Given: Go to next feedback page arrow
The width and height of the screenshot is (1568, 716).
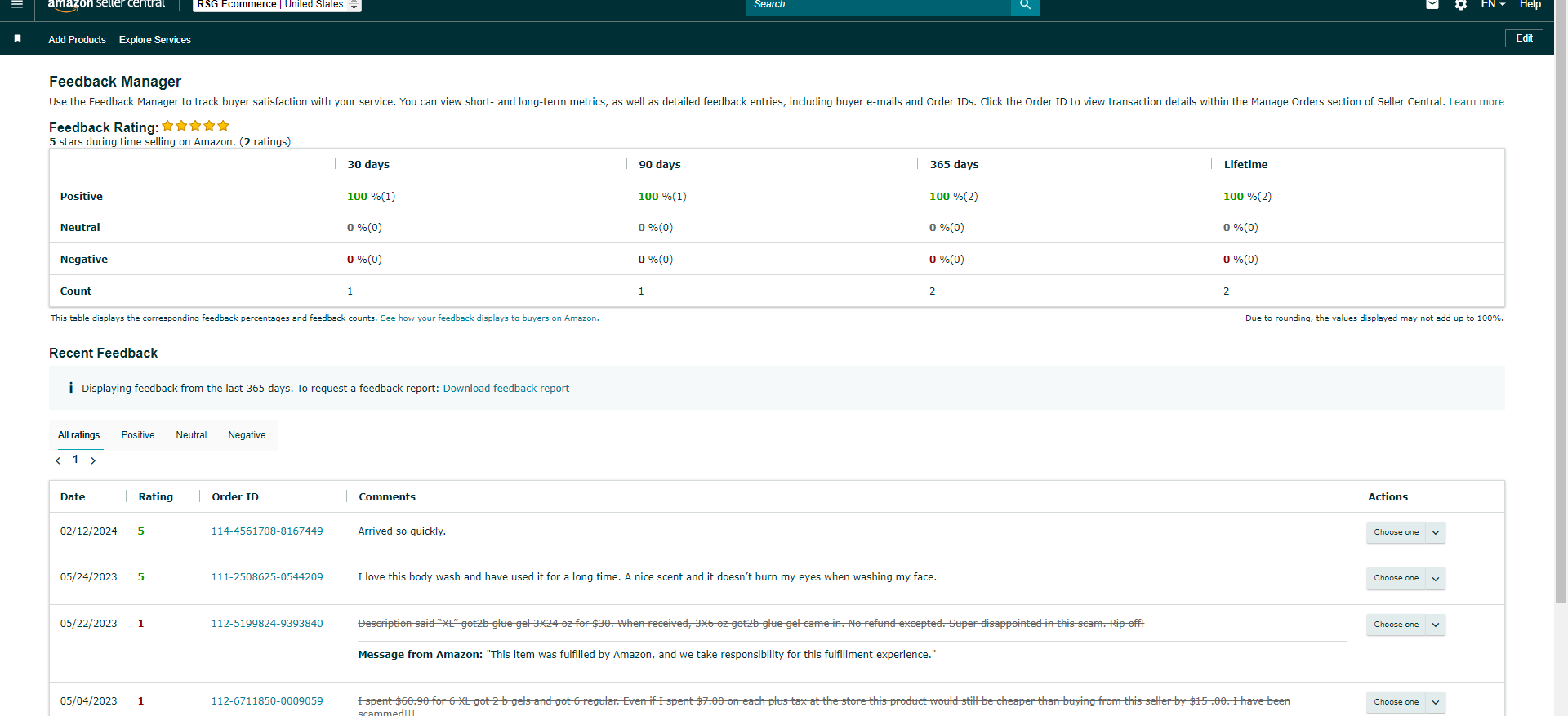Looking at the screenshot, I should point(93,460).
